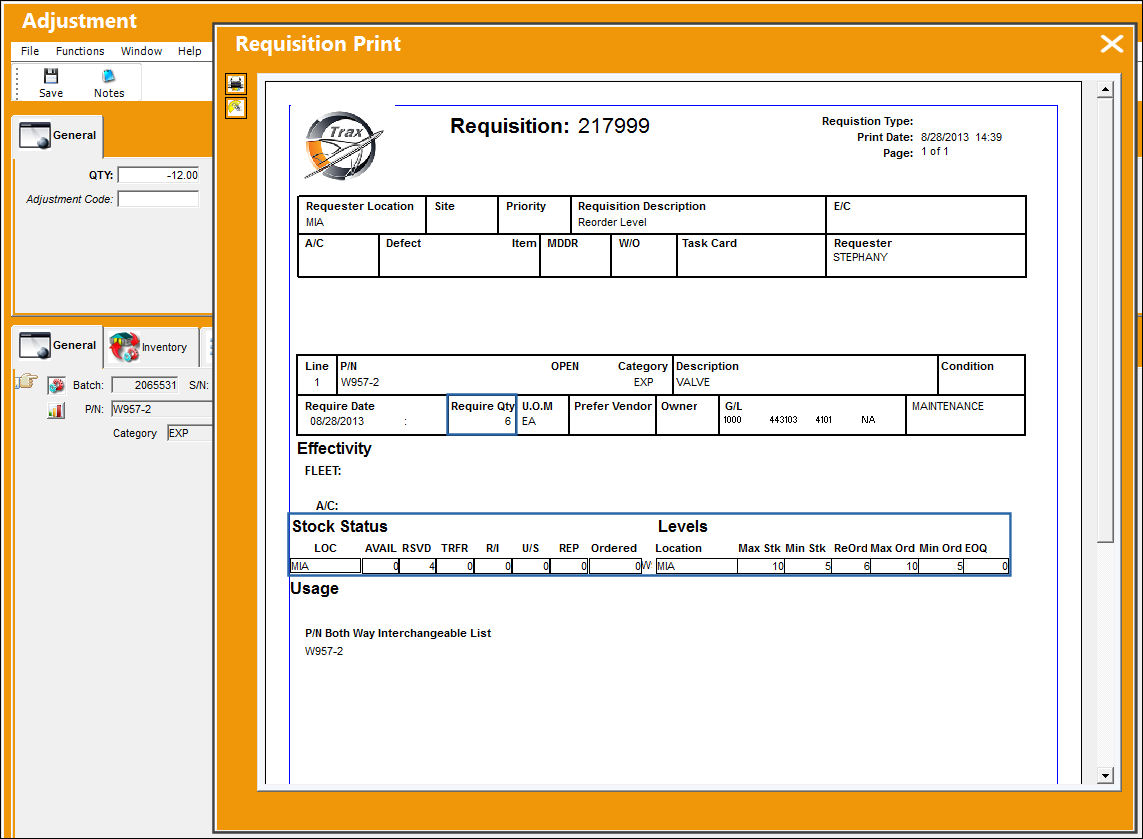1143x839 pixels.
Task: Click the printer icon in Requisition Print
Action: coord(235,84)
